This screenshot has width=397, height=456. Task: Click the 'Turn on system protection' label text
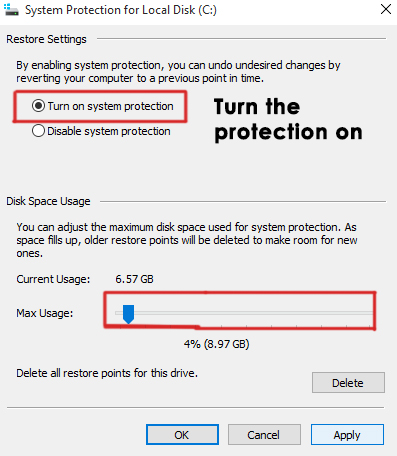[110, 106]
